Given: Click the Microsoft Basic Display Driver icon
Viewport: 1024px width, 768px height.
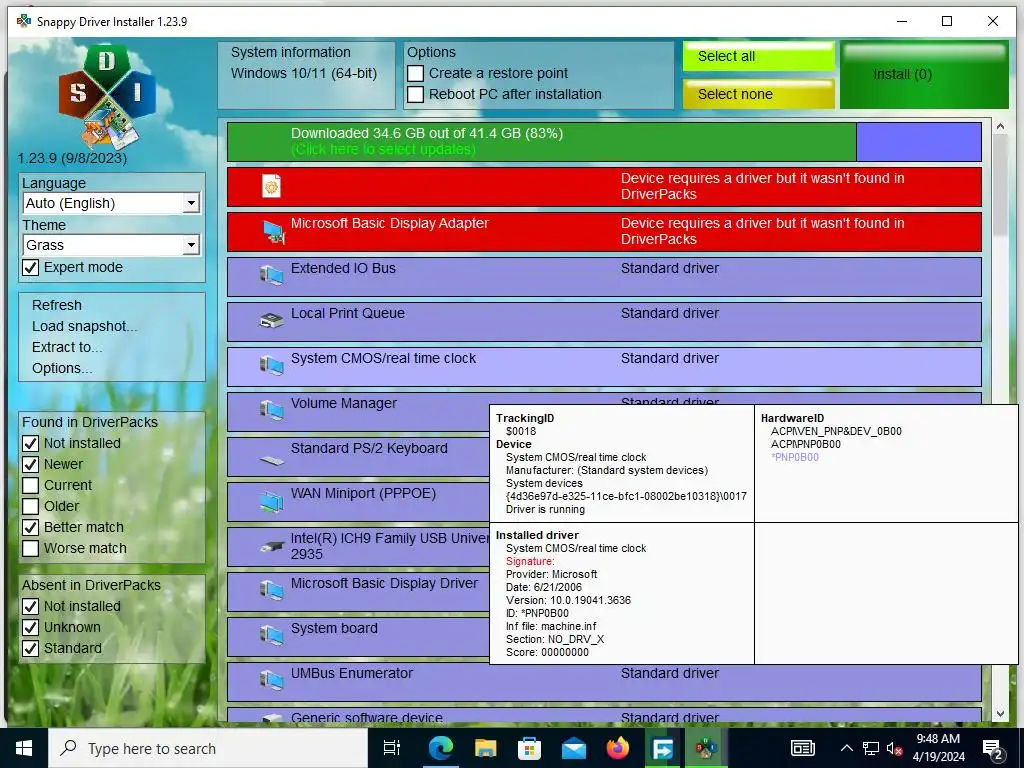Looking at the screenshot, I should [271, 591].
